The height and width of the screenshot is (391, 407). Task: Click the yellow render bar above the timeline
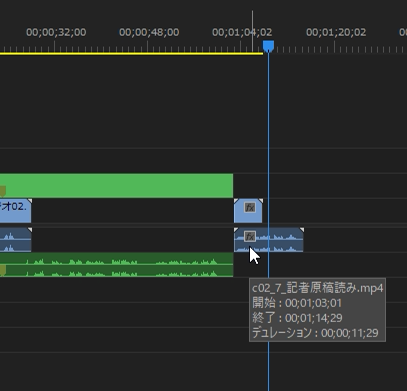point(131,53)
